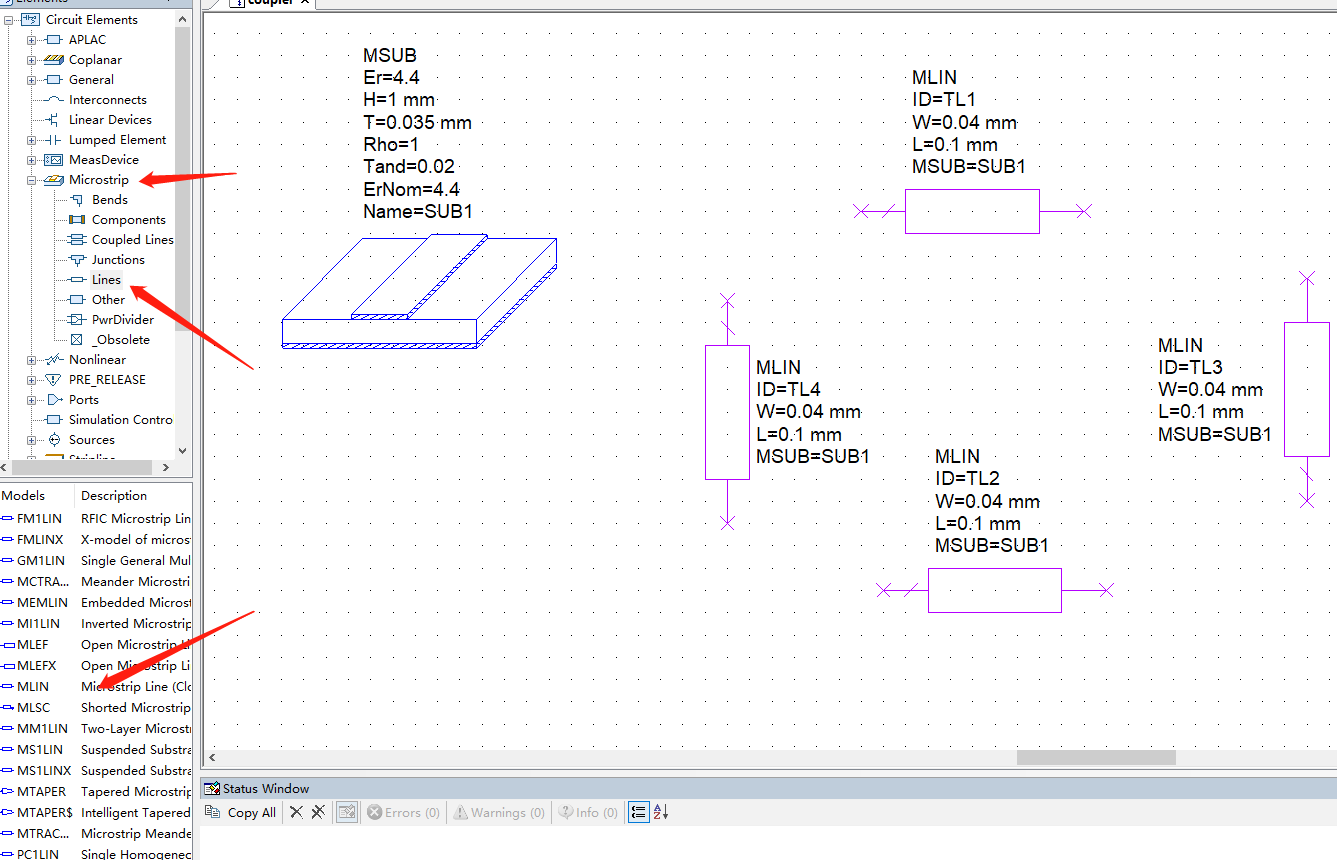Select the Interconnects icon
The image size is (1337, 860).
pos(54,100)
